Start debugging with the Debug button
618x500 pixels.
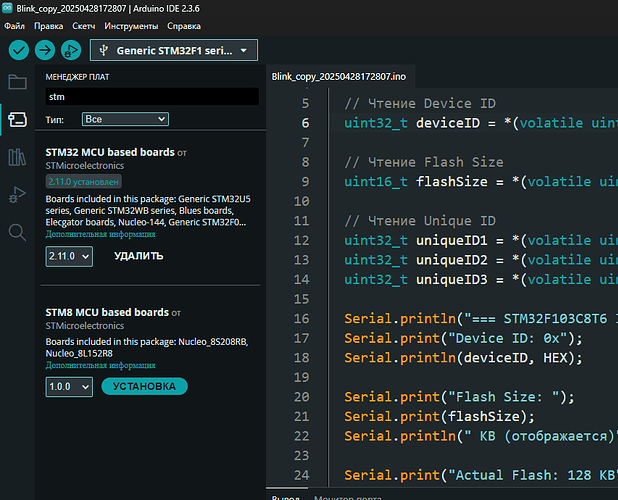click(71, 50)
